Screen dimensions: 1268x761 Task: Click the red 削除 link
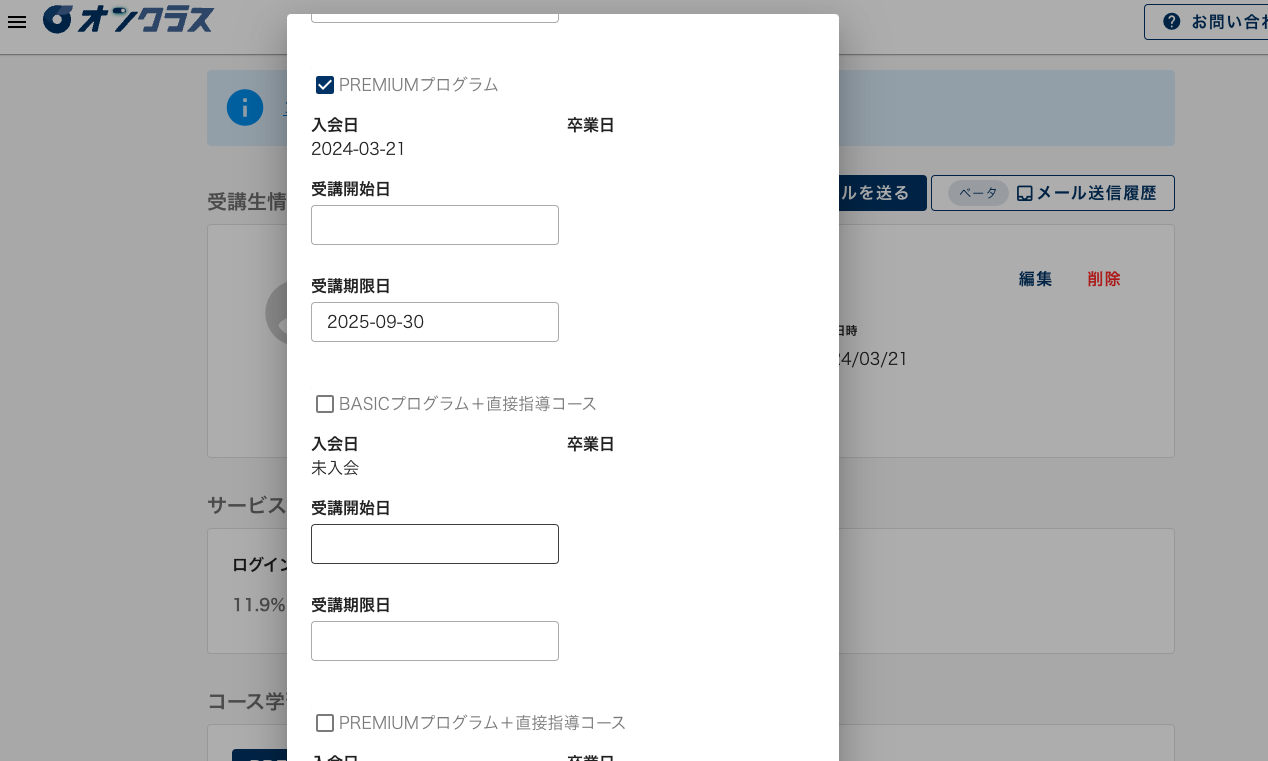(x=1103, y=279)
